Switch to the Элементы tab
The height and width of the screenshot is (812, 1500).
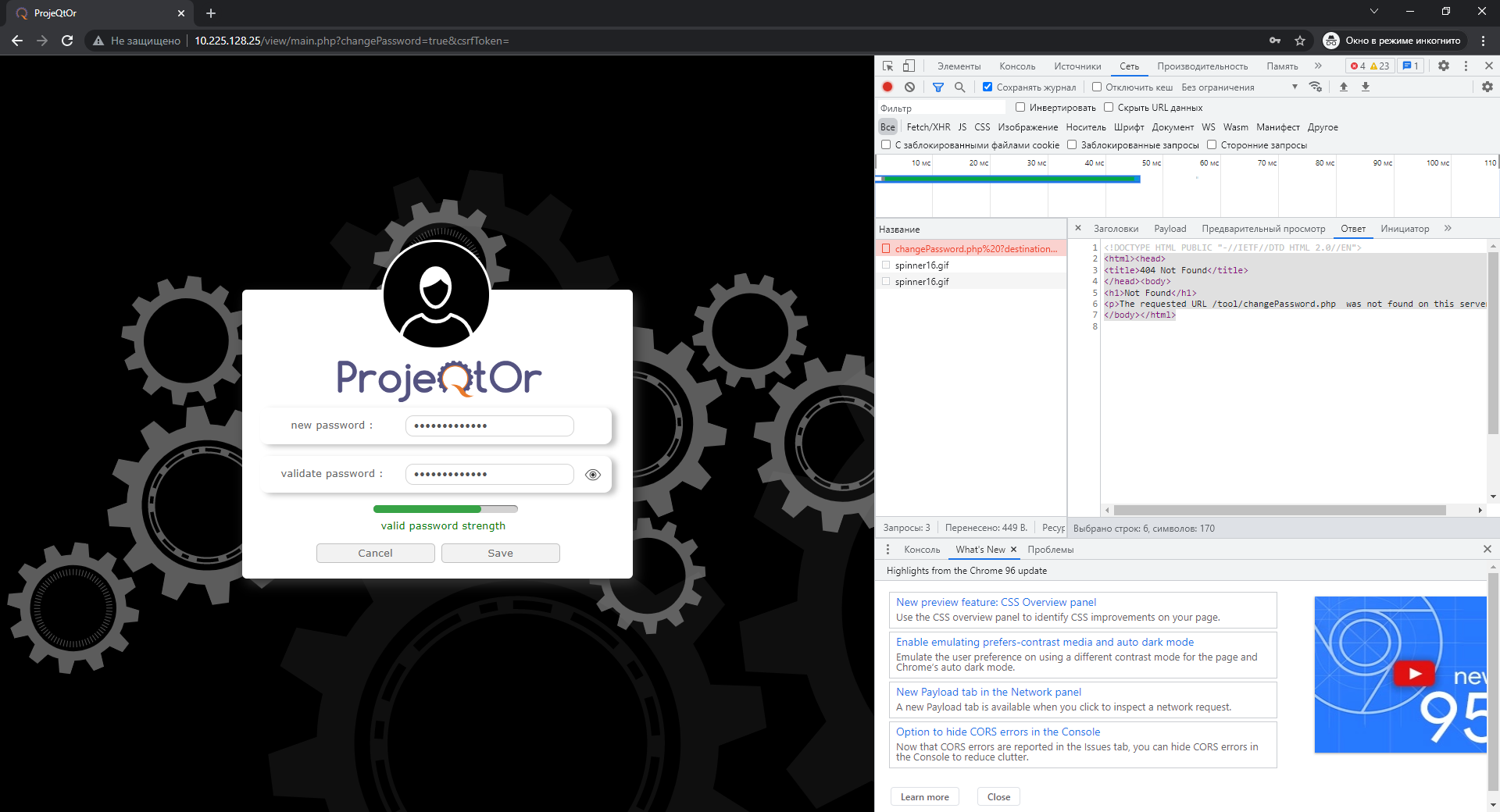pos(959,66)
